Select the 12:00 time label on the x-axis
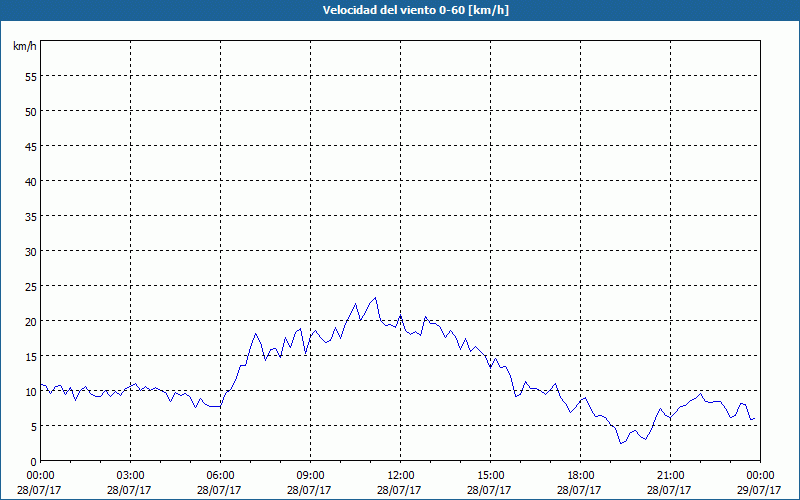This screenshot has width=800, height=500. [x=401, y=476]
